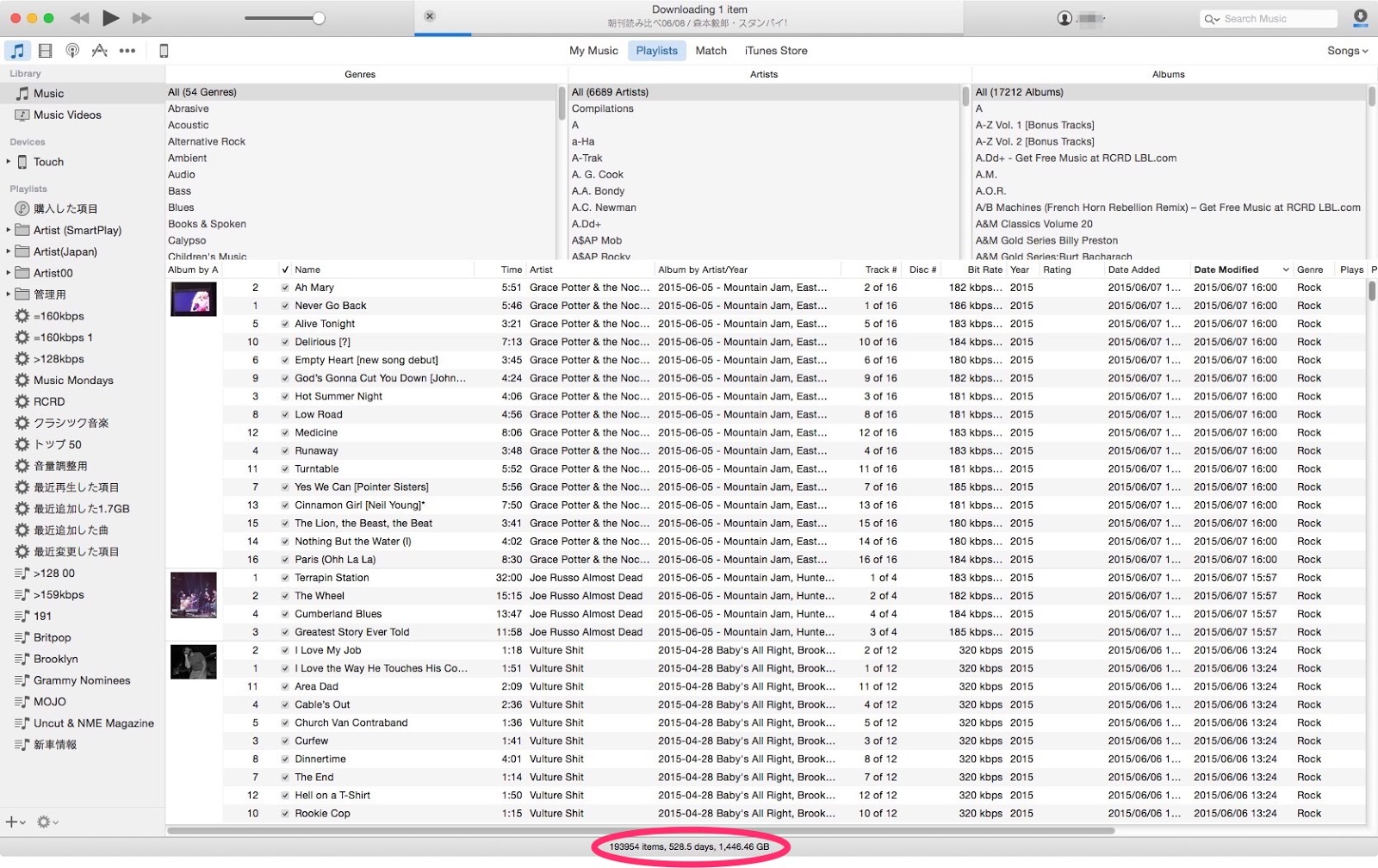Image resolution: width=1378 pixels, height=868 pixels.
Task: Open the 購入した項目 playlist
Action: click(65, 208)
